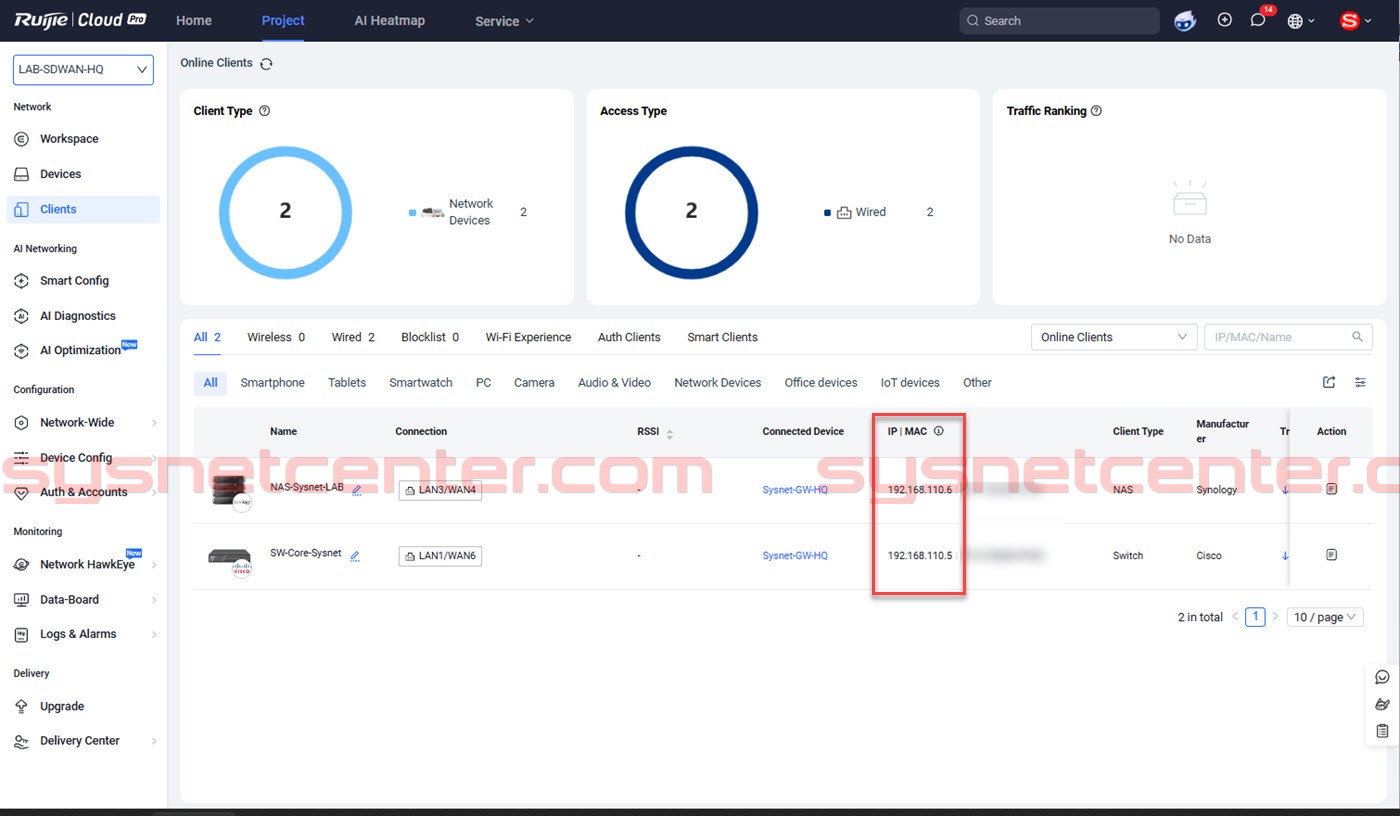The image size is (1400, 816).
Task: Click the LAN1/WAN6 connection badge
Action: (440, 556)
